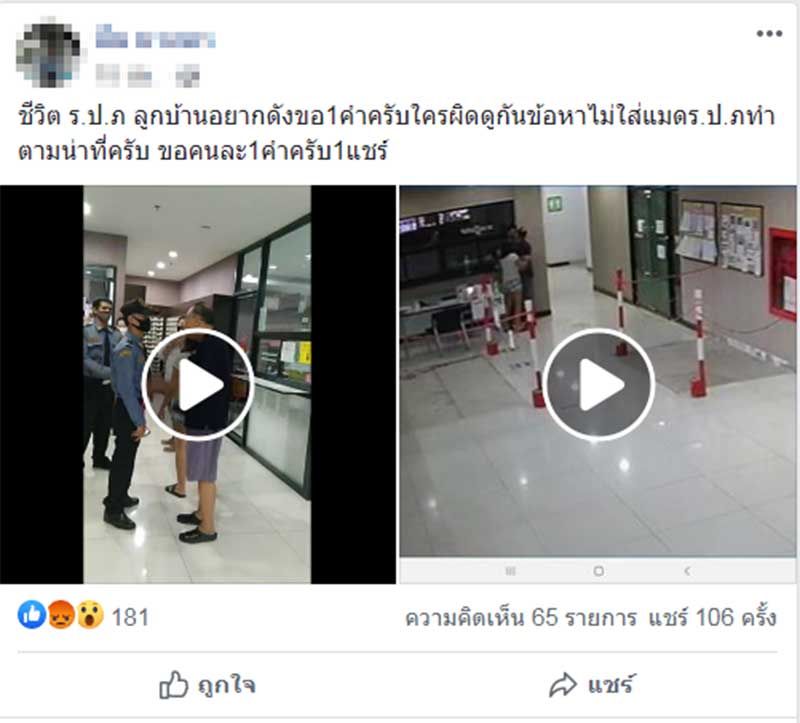Open the 106 shares link (แชร์ ครั้ง)
This screenshot has height=723, width=800.
point(712,617)
